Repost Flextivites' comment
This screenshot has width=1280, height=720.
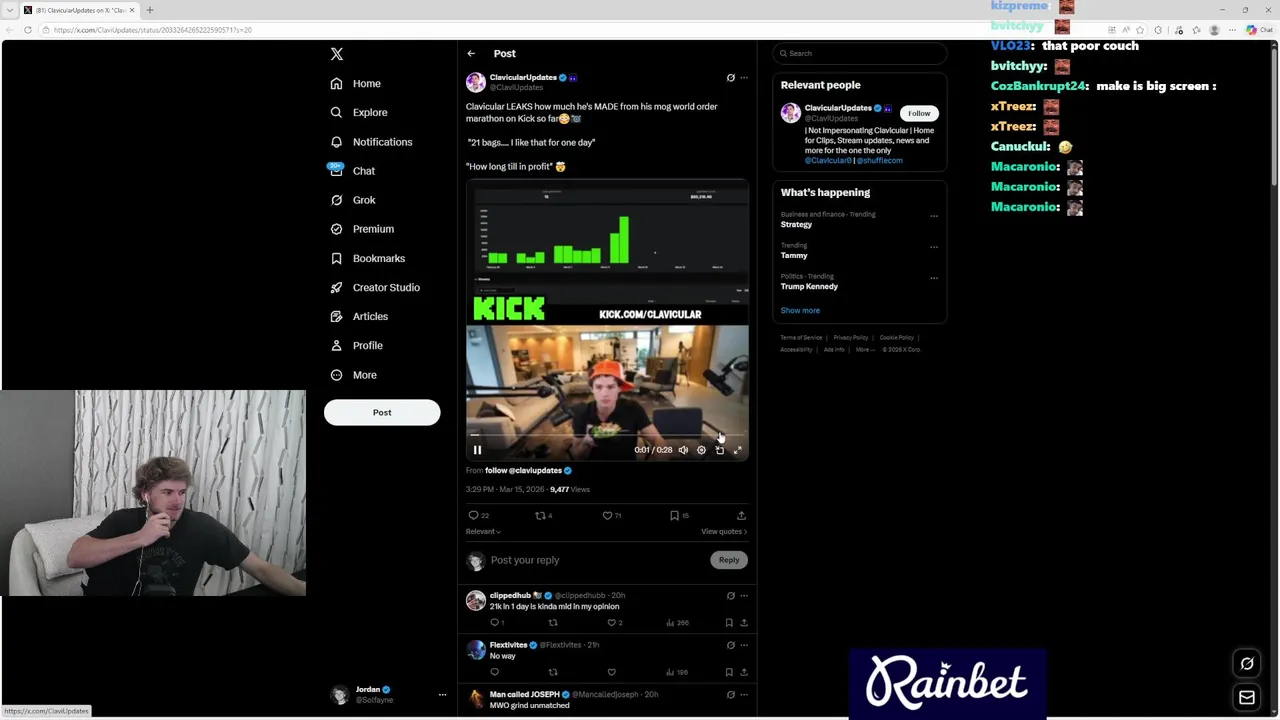click(x=552, y=672)
